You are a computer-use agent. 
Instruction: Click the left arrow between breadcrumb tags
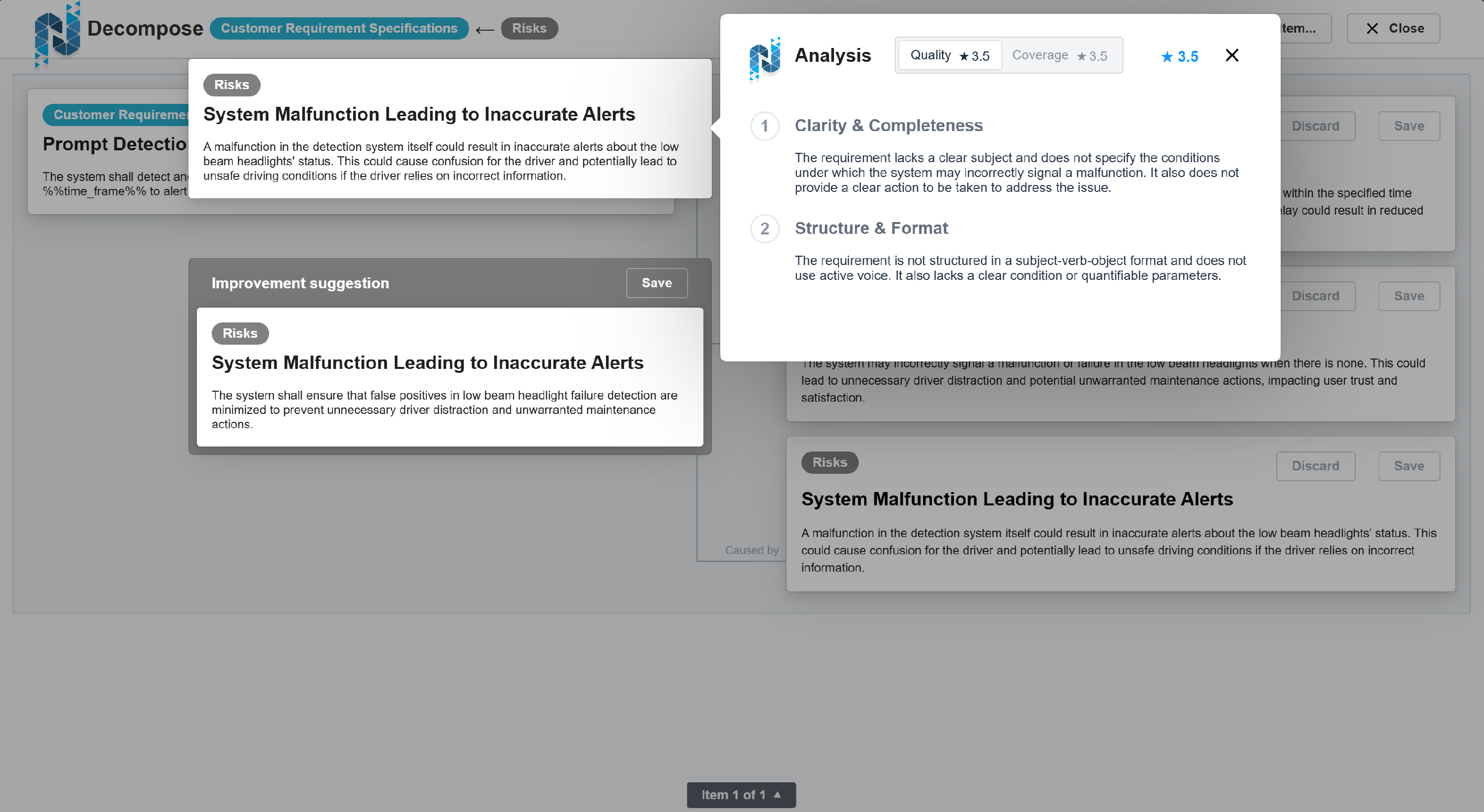[x=484, y=29]
